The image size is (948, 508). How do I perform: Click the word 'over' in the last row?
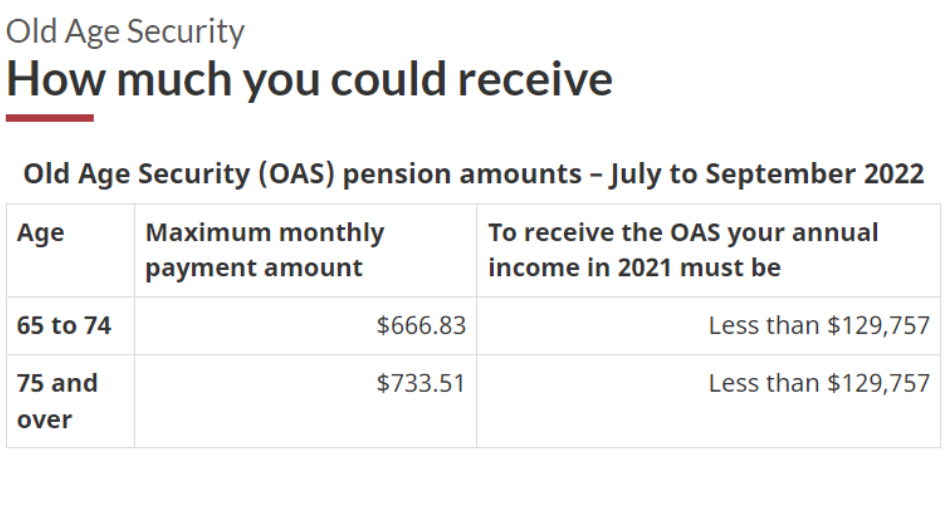pos(44,419)
